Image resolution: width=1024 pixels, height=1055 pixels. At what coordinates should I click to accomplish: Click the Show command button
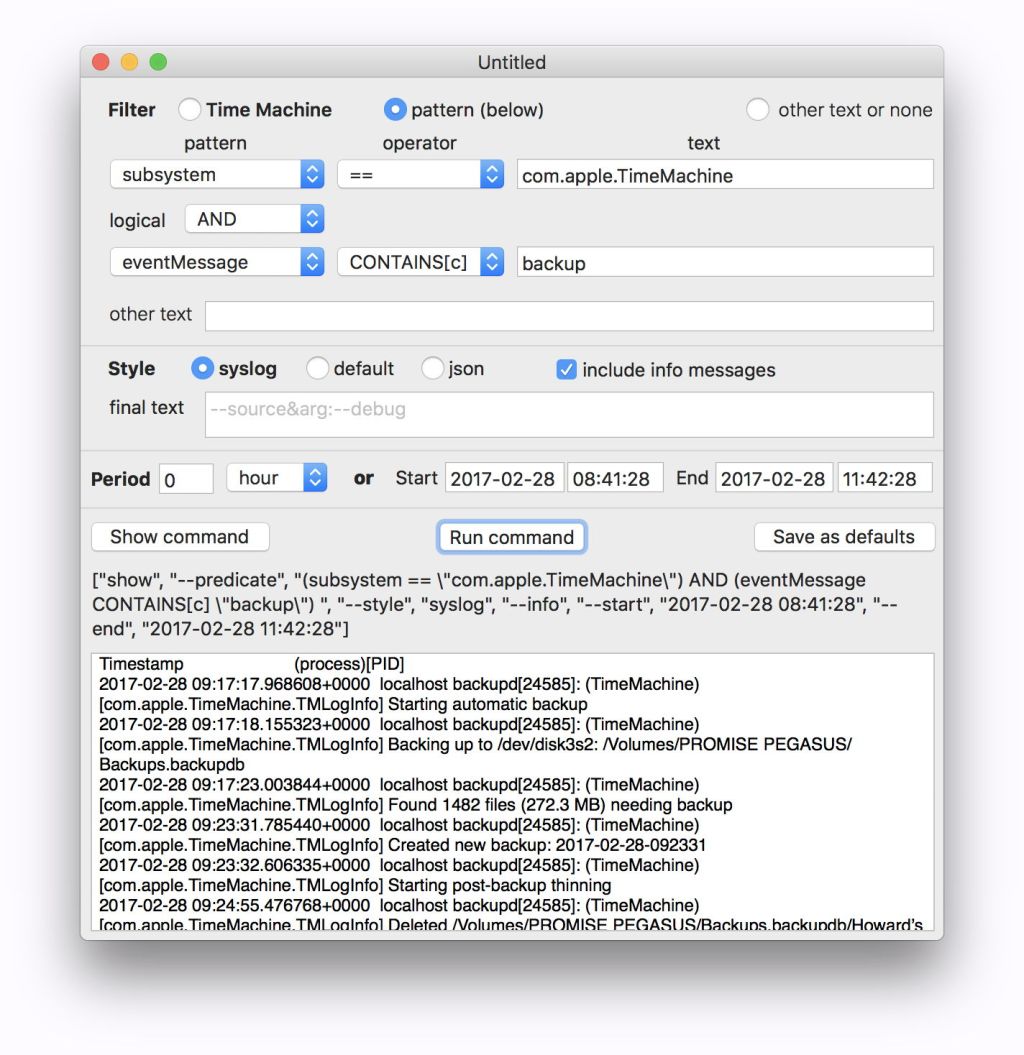pos(180,537)
